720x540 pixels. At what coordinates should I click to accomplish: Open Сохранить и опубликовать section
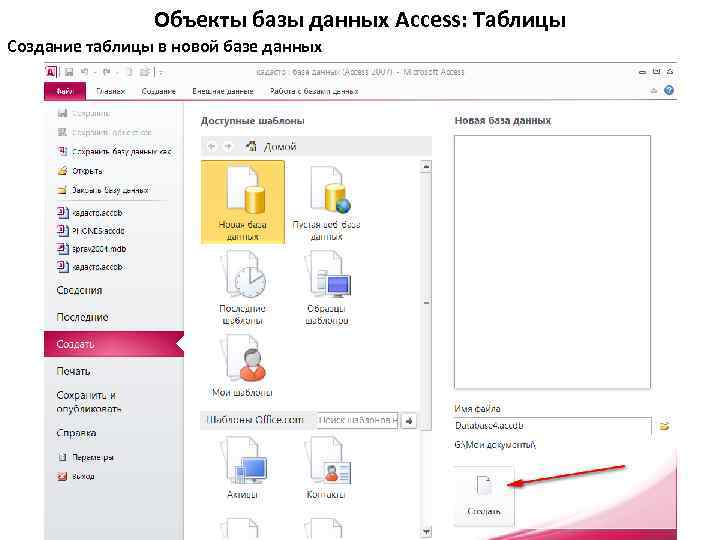(89, 402)
